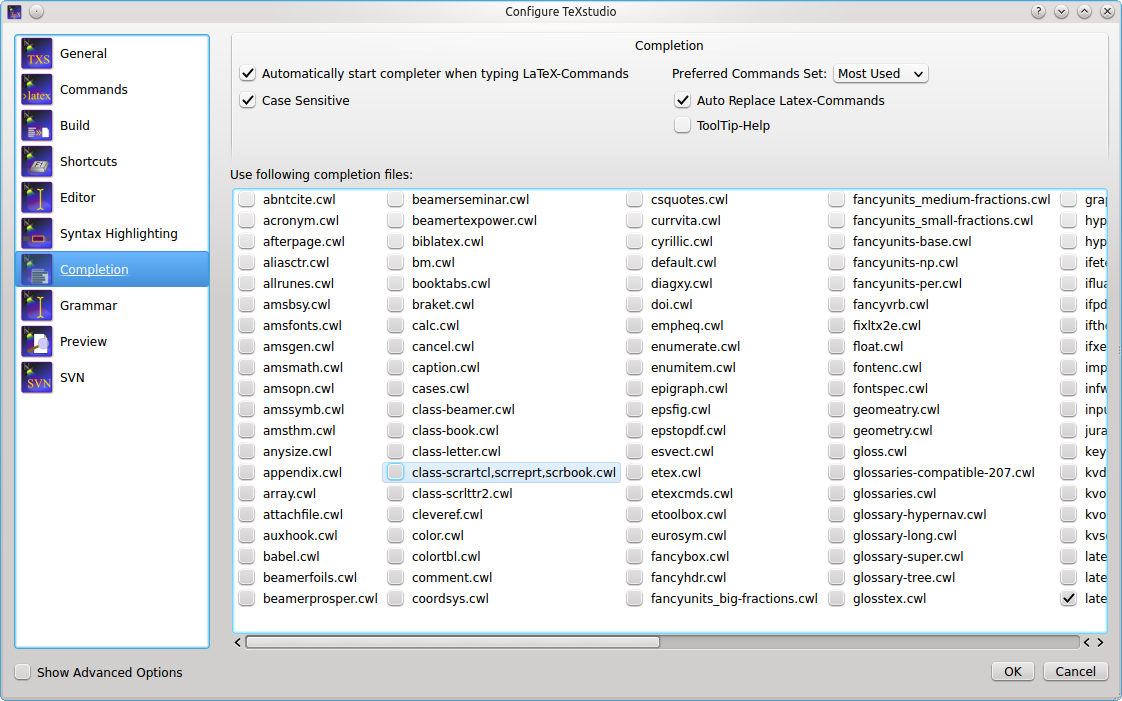
Task: Open the SVN settings icon
Action: [37, 378]
